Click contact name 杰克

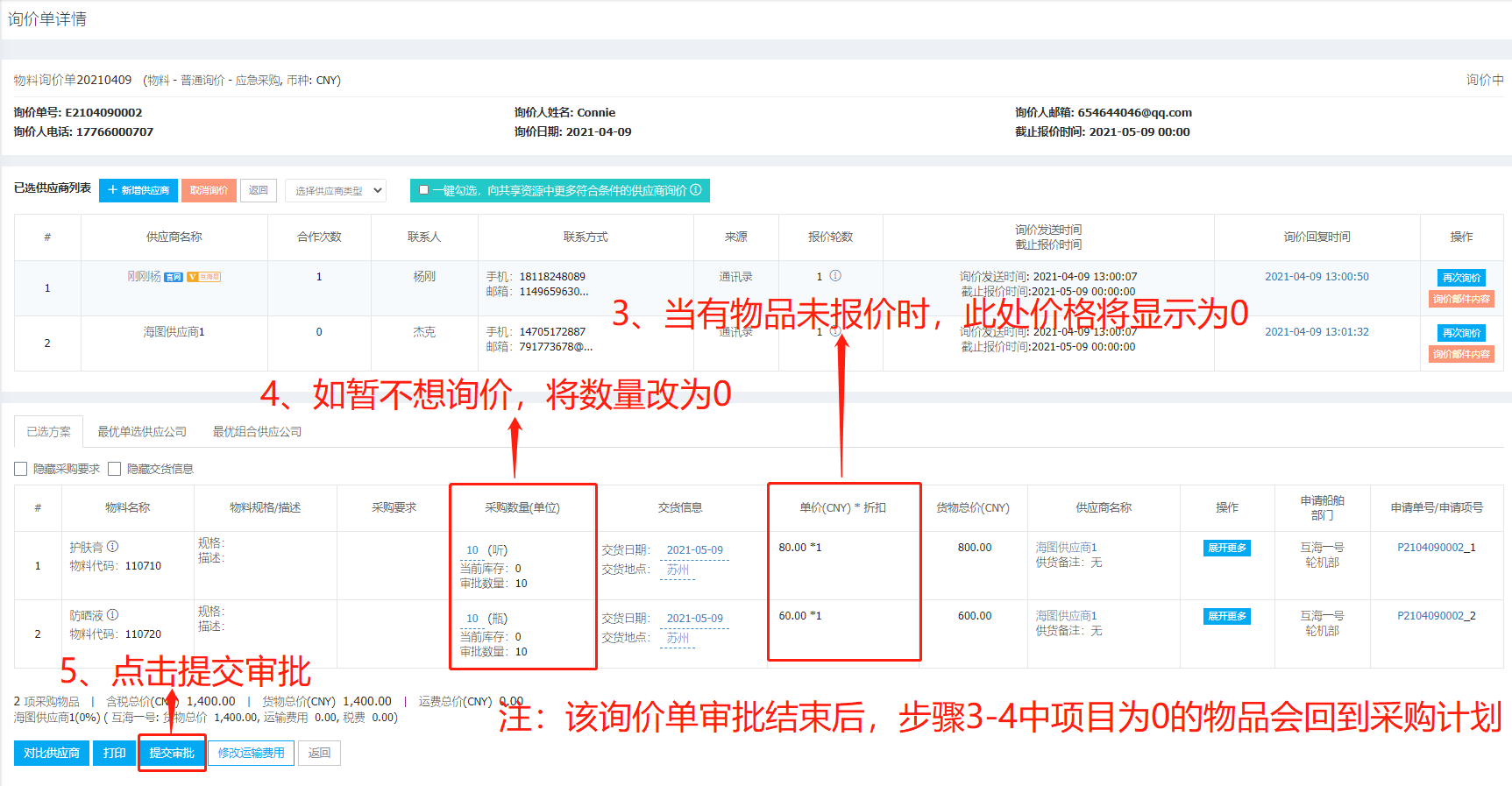424,332
